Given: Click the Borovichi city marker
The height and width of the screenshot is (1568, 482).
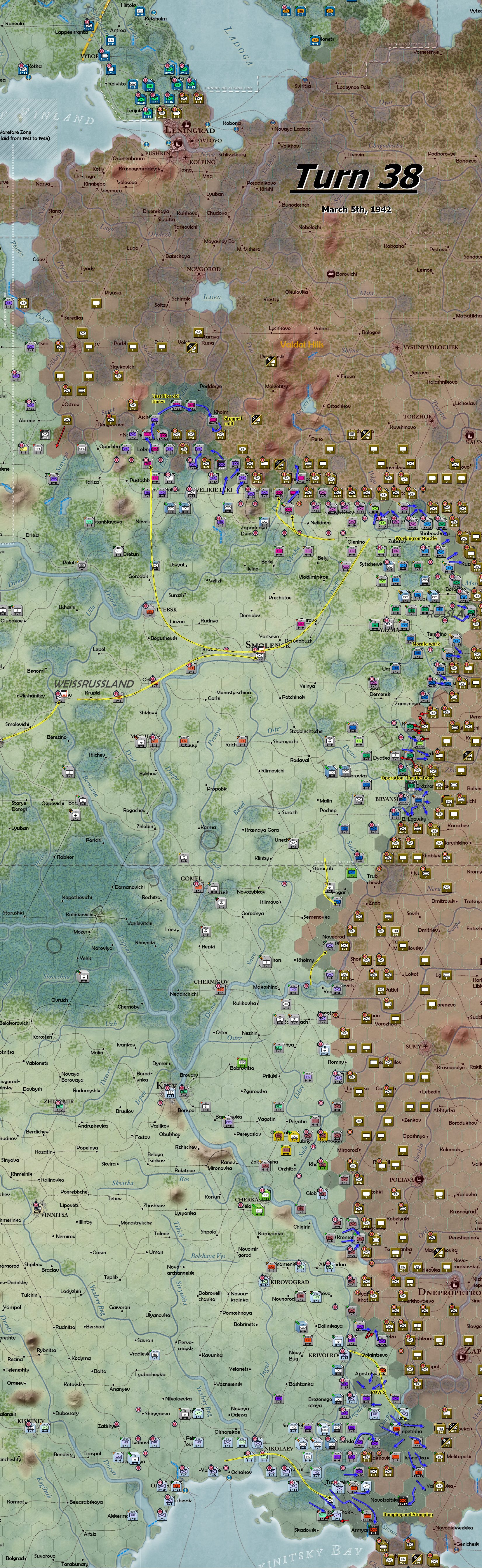Looking at the screenshot, I should pos(332,274).
